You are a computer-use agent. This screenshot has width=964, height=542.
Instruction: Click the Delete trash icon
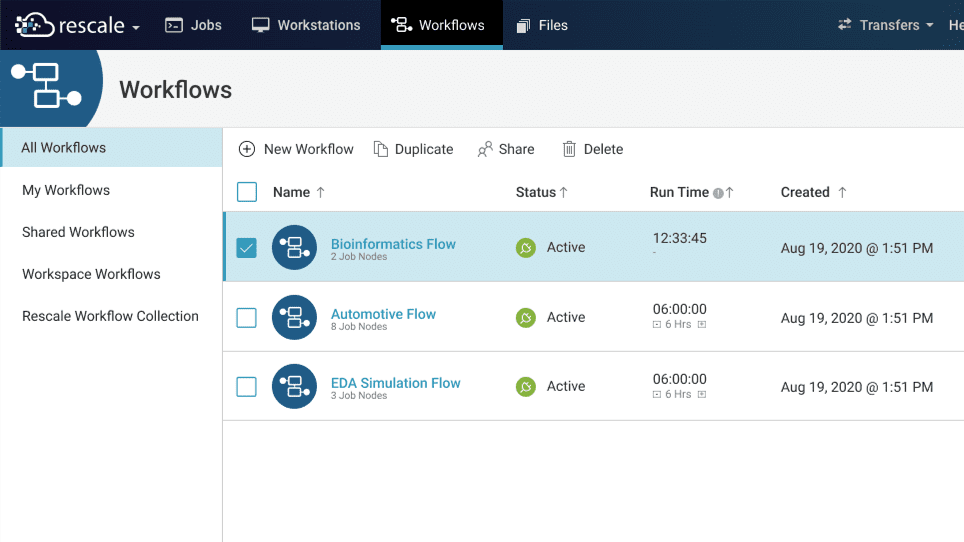tap(569, 149)
